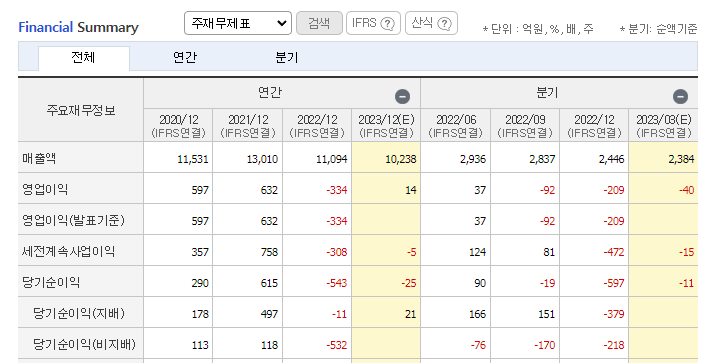
Task: Select the 615 net income value
Action: tap(269, 283)
